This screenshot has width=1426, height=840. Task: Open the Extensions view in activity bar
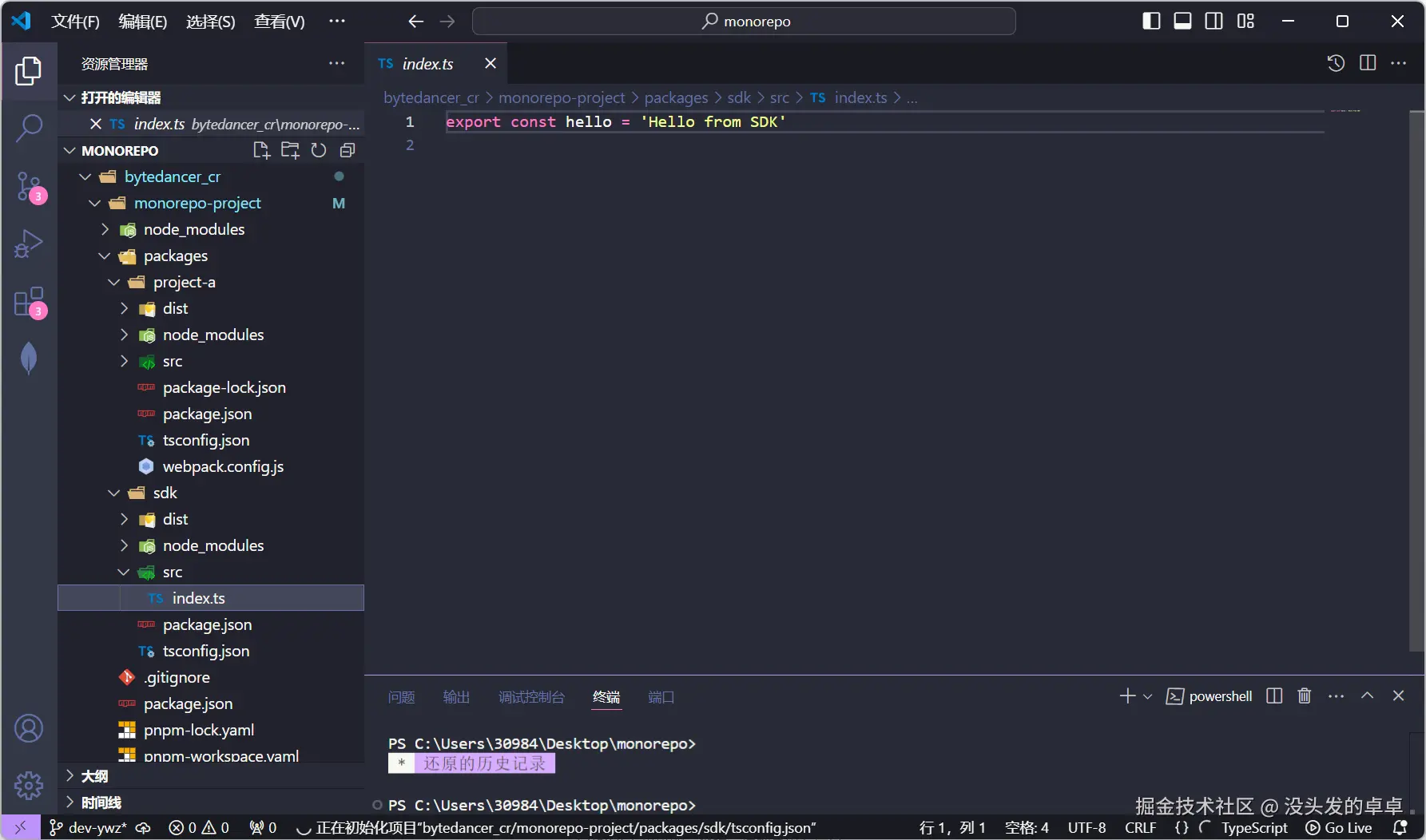pyautogui.click(x=29, y=303)
